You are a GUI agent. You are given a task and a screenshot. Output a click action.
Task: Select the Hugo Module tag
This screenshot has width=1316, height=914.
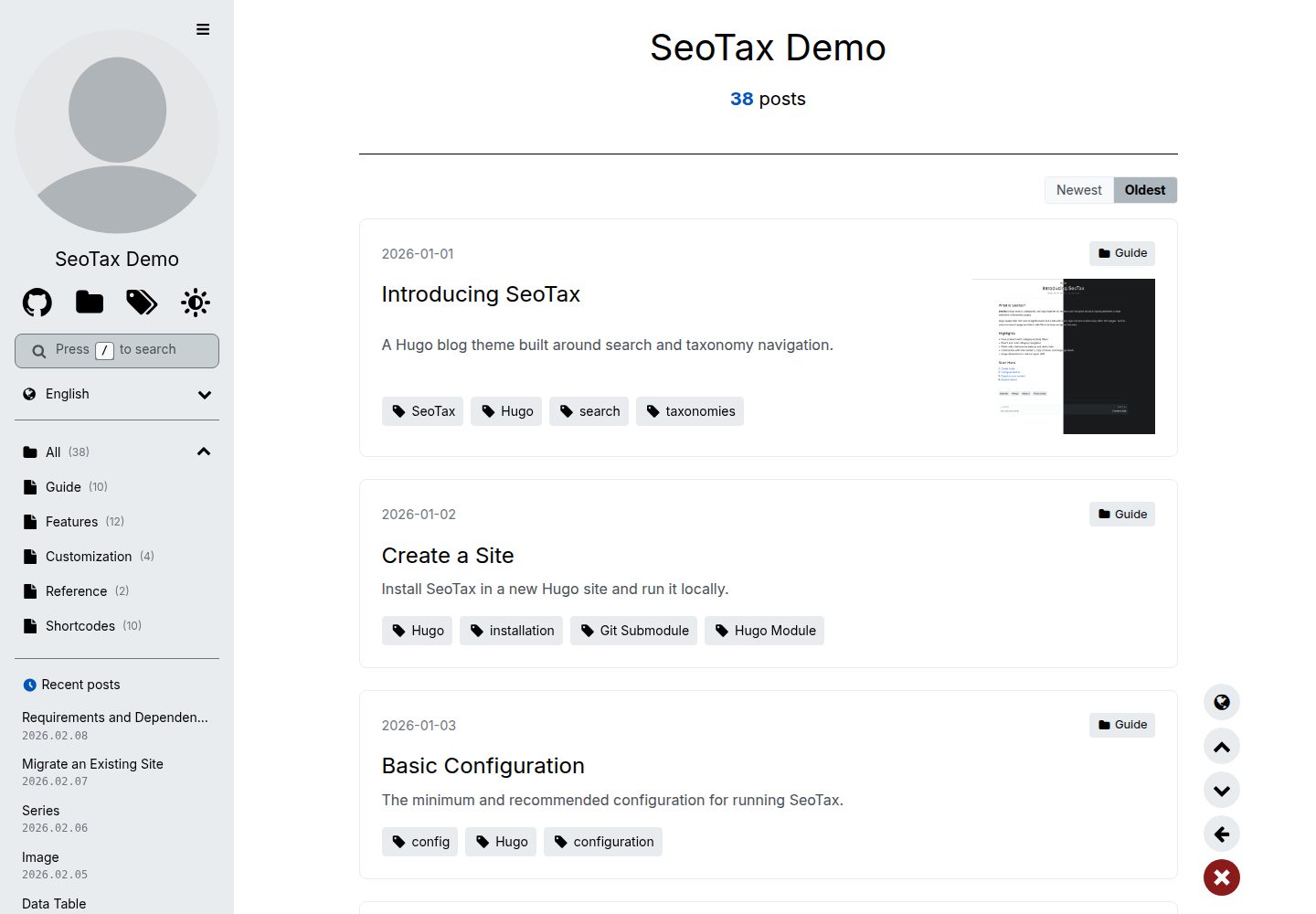(764, 631)
